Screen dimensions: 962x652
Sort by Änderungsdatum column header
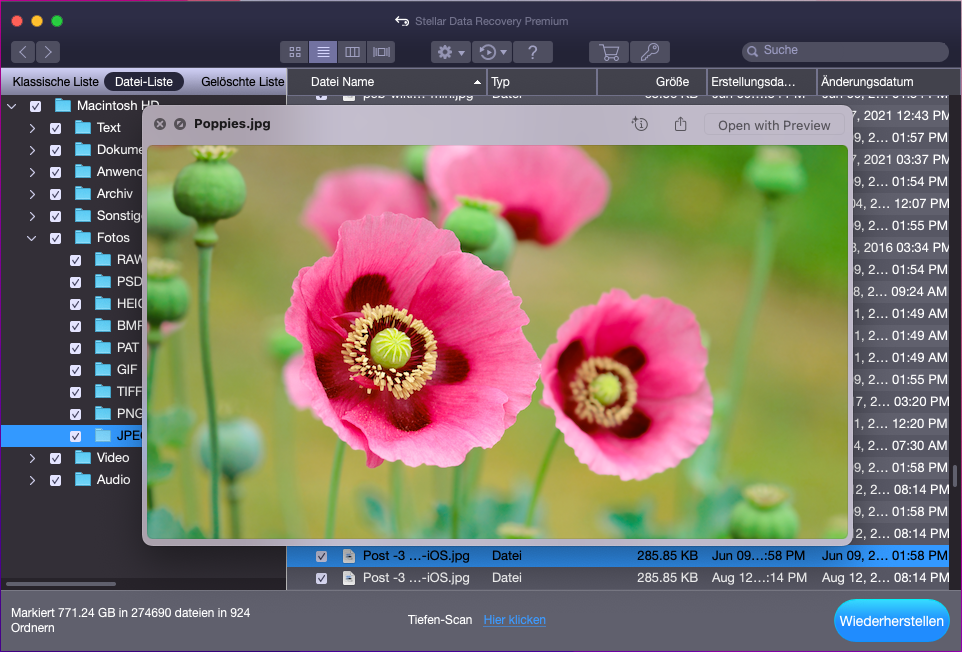coord(883,82)
